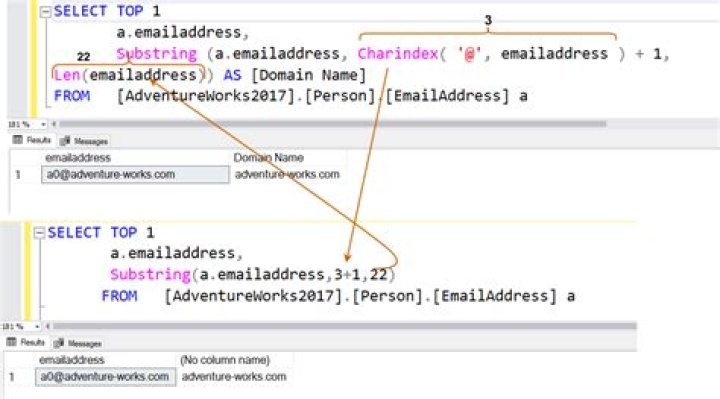Select row number 1 in lower results grid

[12, 377]
